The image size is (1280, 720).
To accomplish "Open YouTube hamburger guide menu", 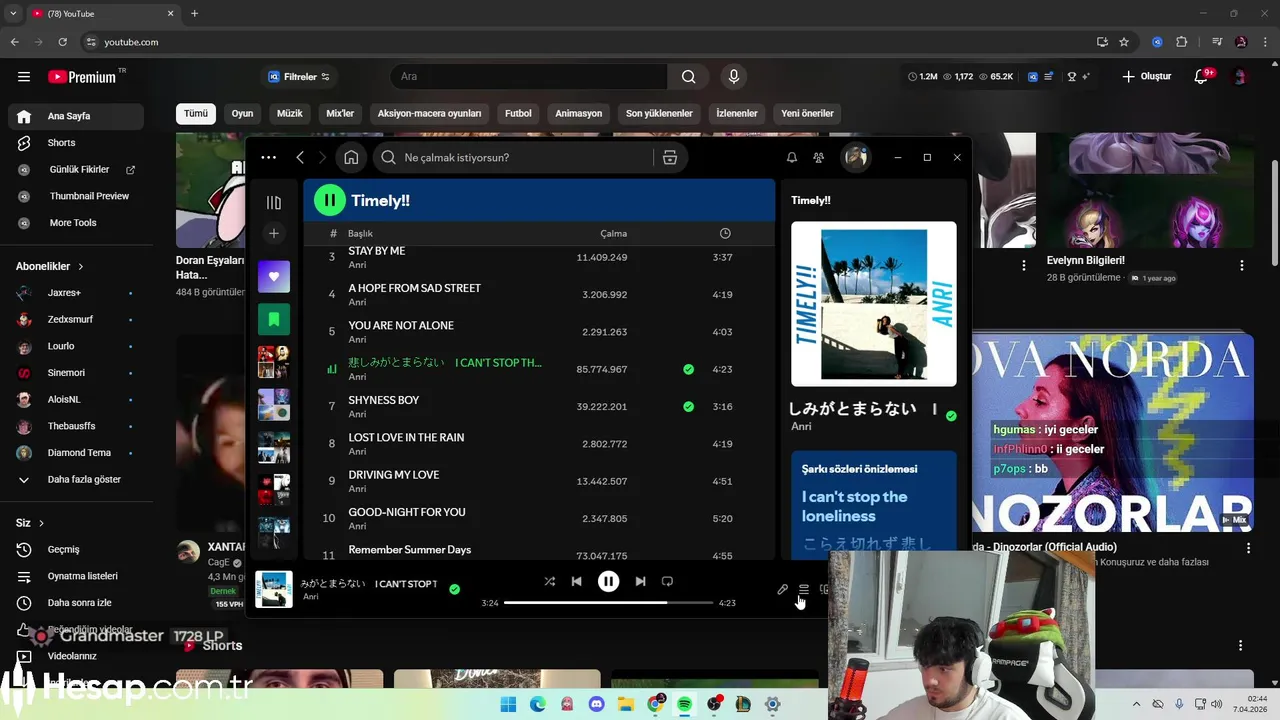I will pos(24,76).
